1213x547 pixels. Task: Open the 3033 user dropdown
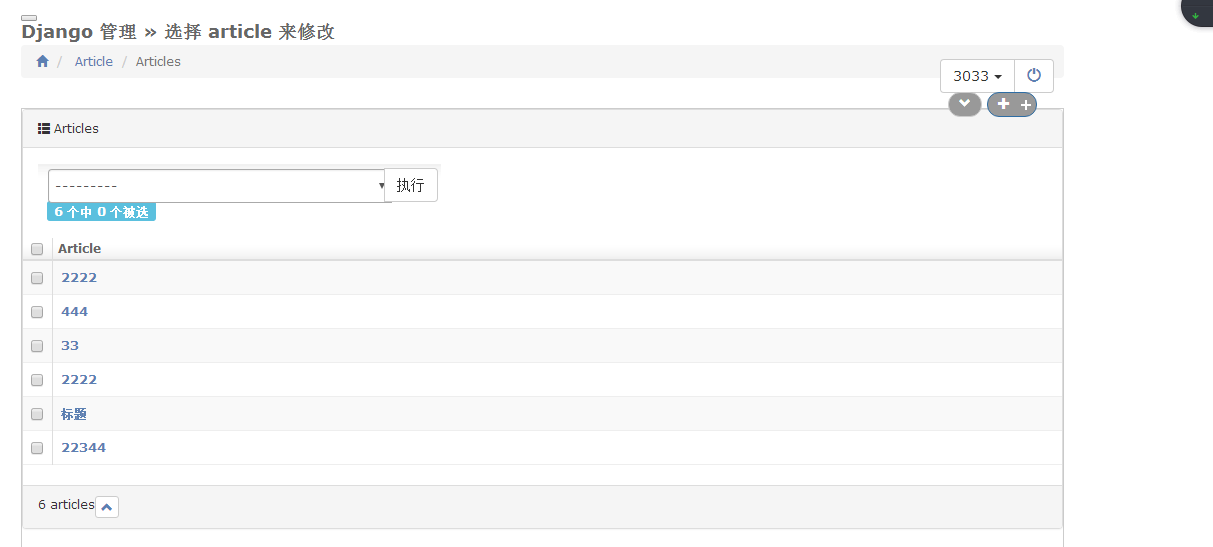click(977, 76)
